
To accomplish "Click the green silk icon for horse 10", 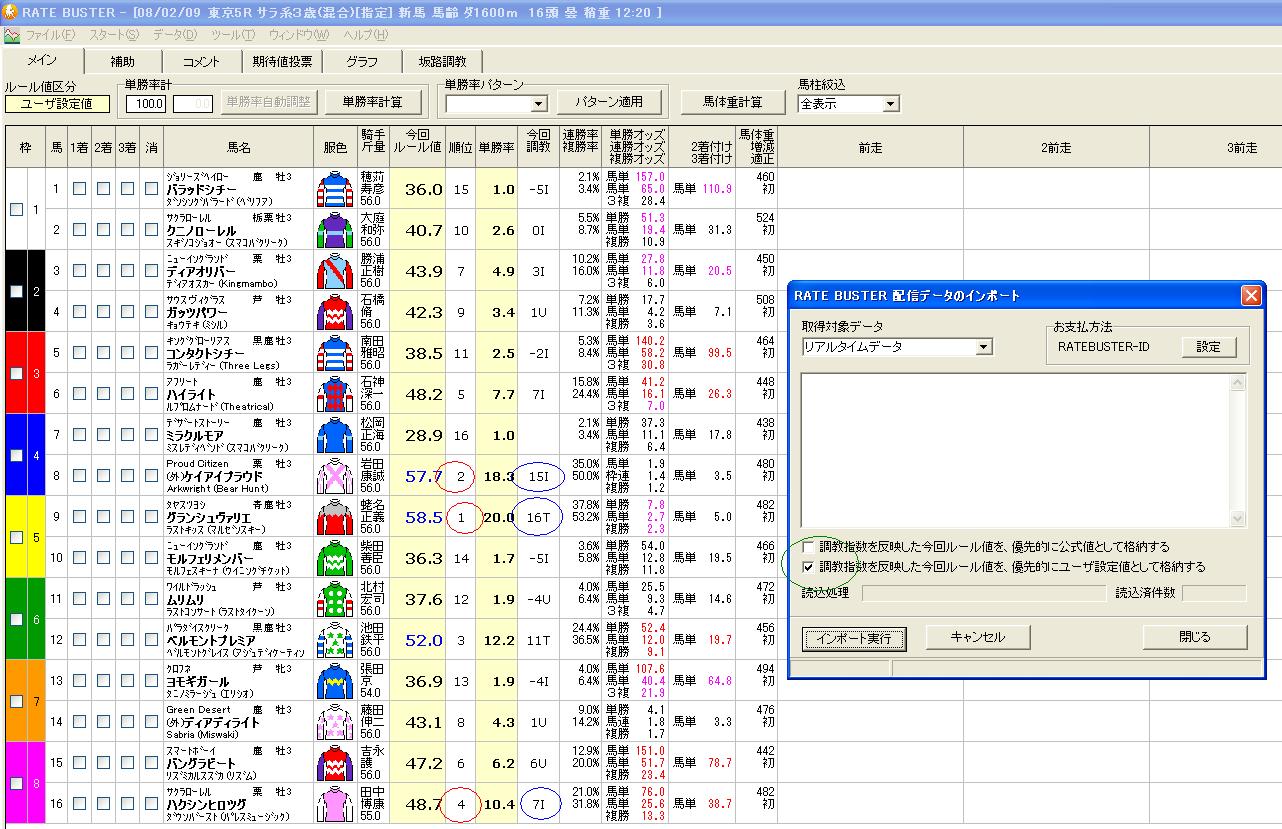I will point(334,558).
